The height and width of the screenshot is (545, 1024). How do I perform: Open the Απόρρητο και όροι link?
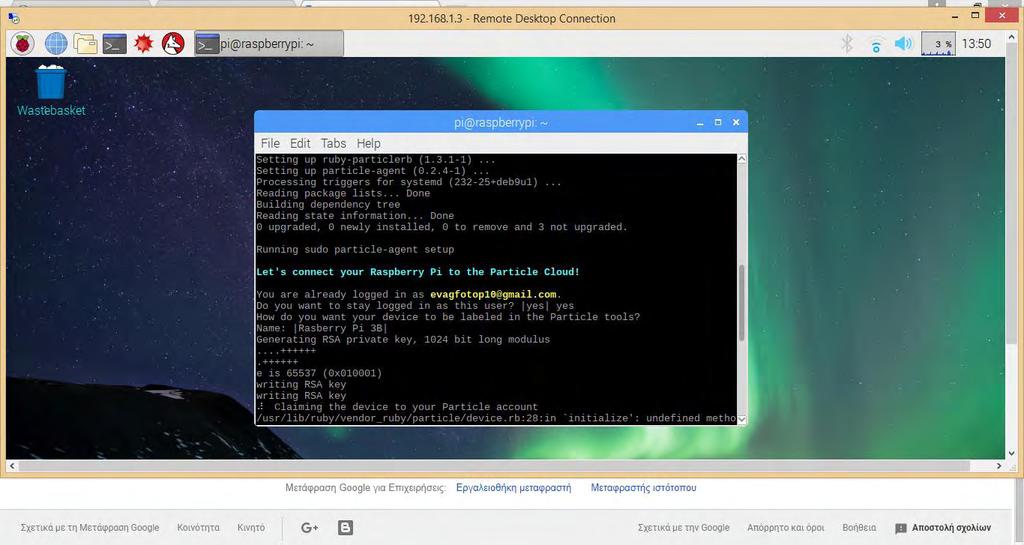(786, 527)
